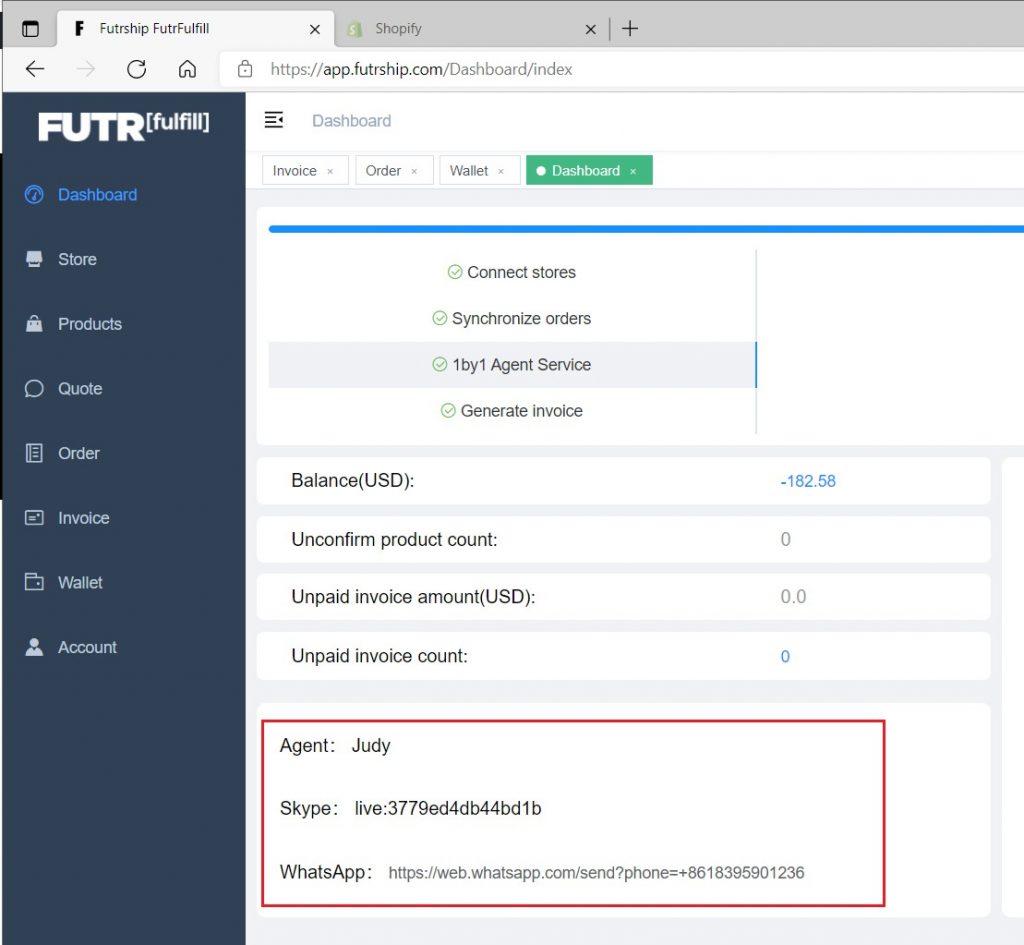Click the site lock icon in address bar
1024x945 pixels.
pos(245,69)
